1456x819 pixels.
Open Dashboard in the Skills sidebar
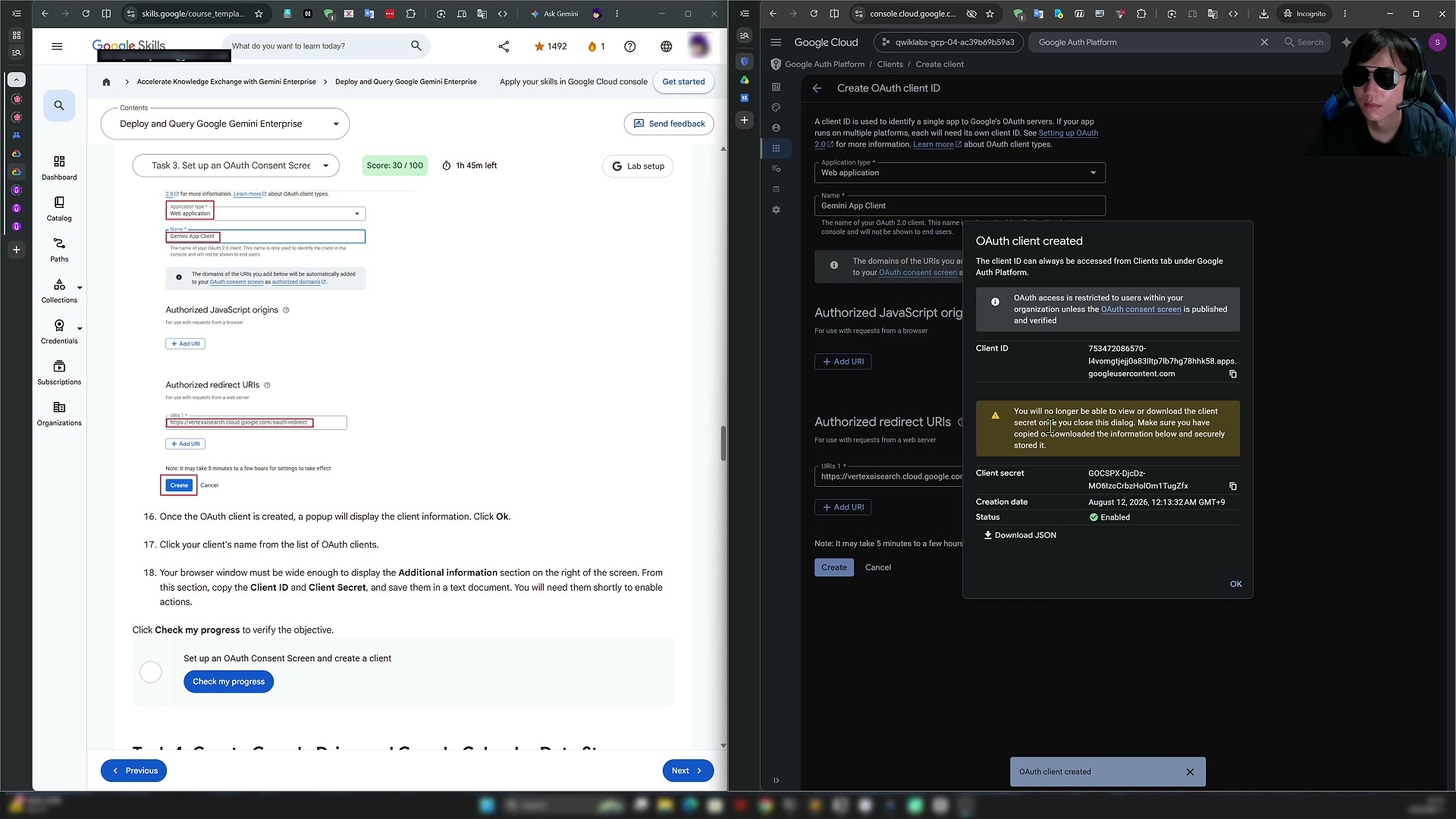tap(59, 168)
